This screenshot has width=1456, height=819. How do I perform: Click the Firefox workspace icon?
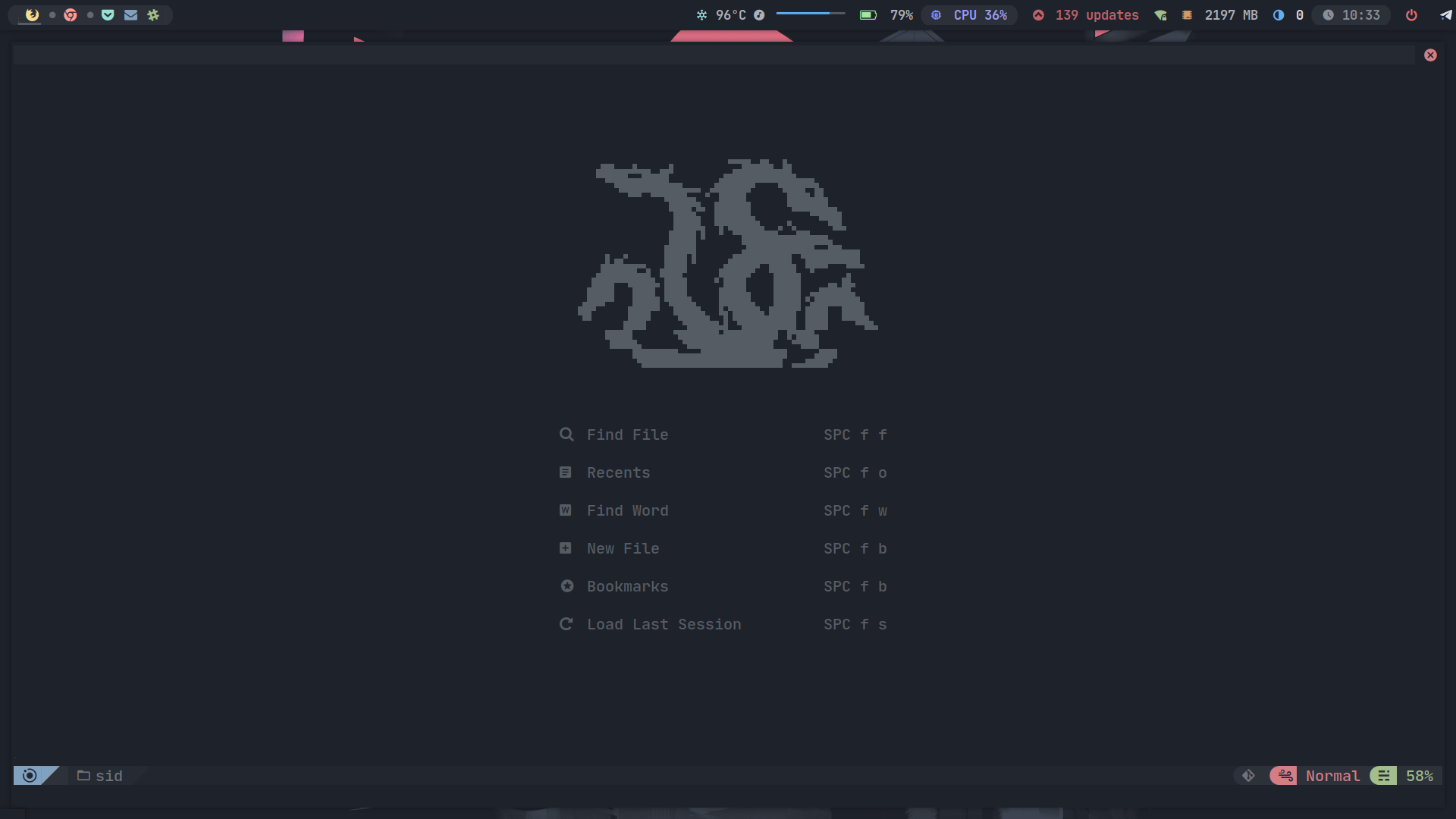pyautogui.click(x=32, y=15)
